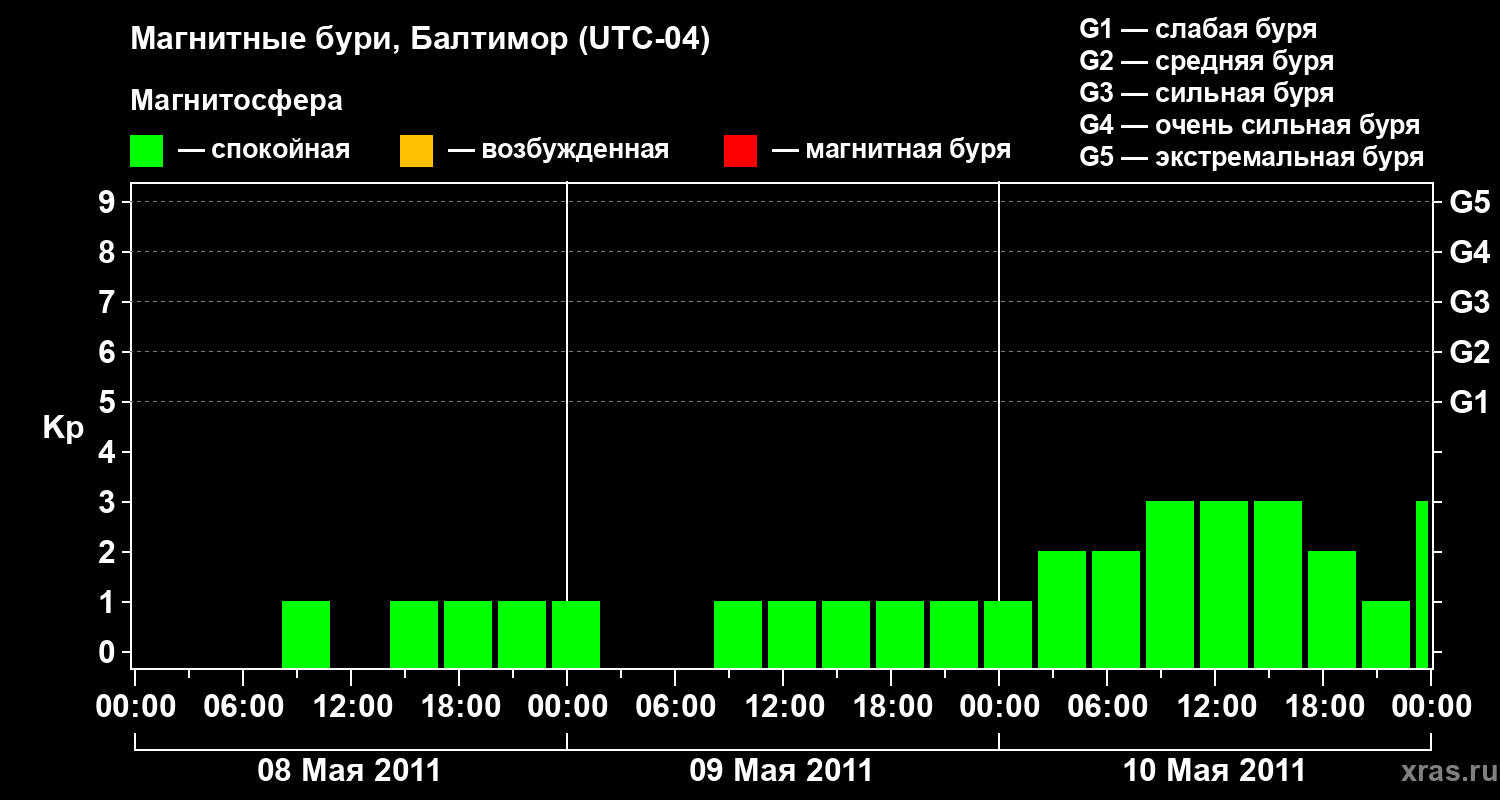Click the Kp 1 bar crossing midnight into 10 Мая

pos(1008,634)
